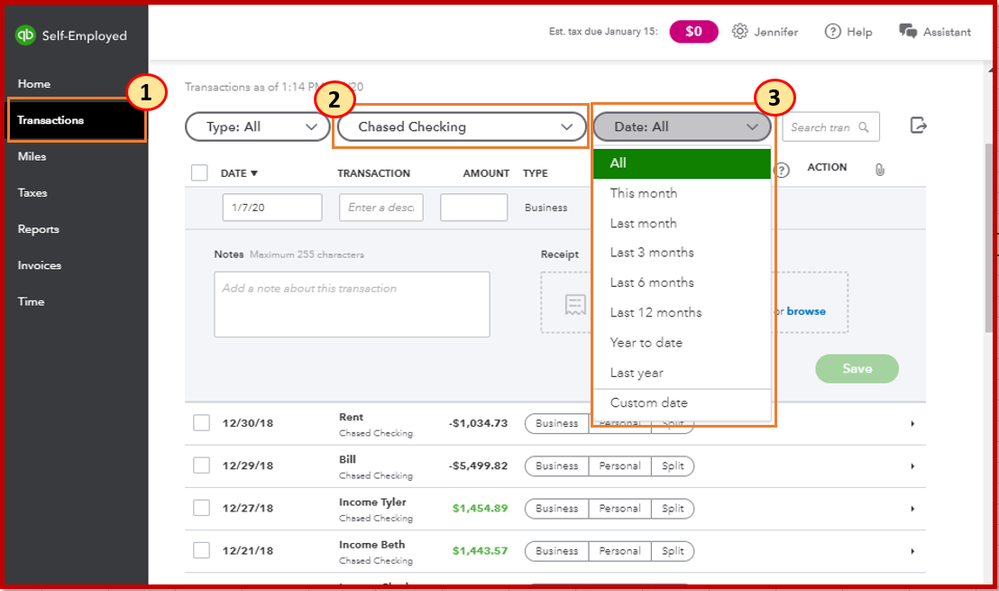This screenshot has width=999, height=591.
Task: Choose This month date filter
Action: 682,193
